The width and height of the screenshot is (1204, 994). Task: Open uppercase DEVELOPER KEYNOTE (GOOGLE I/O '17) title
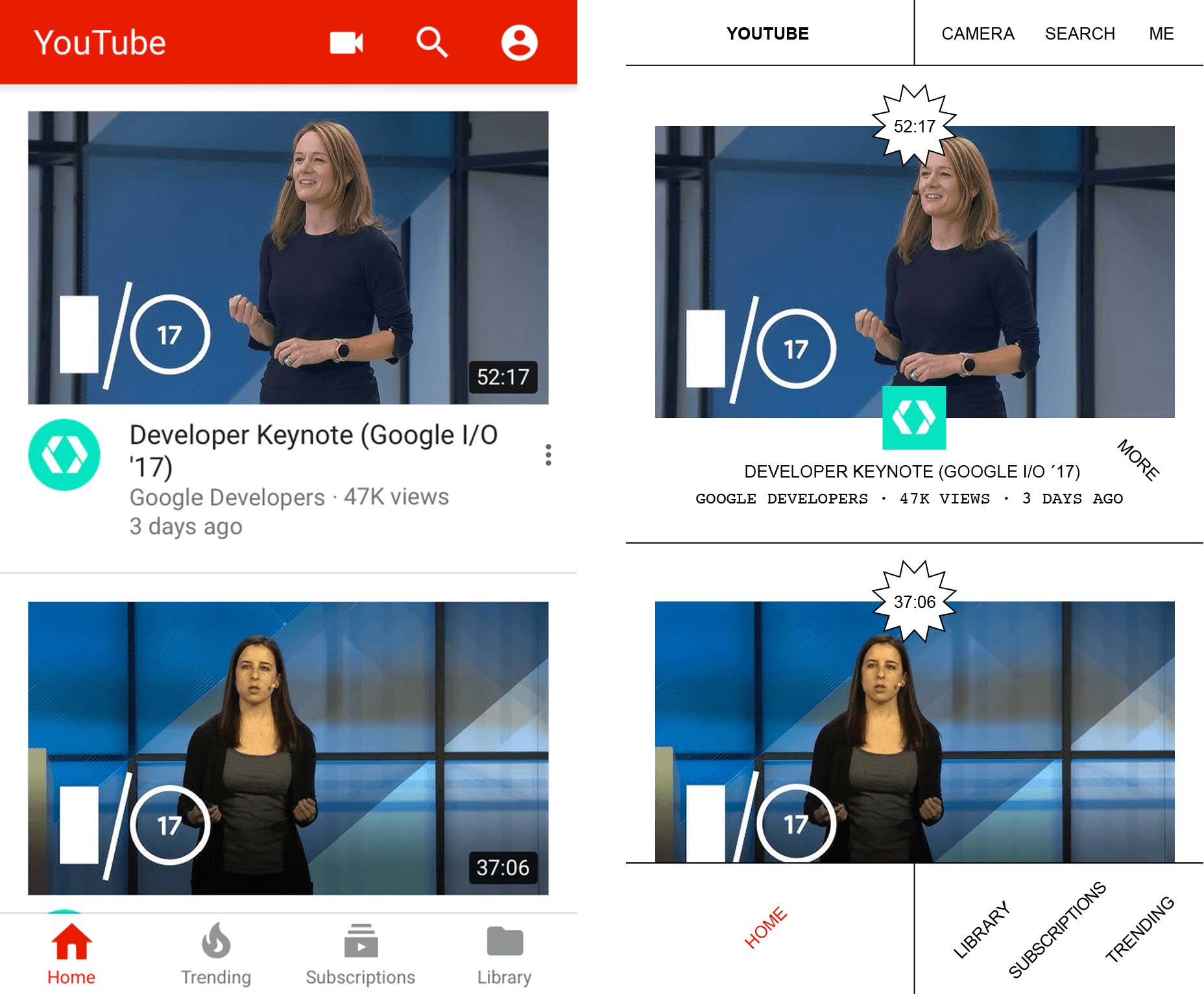click(x=912, y=472)
